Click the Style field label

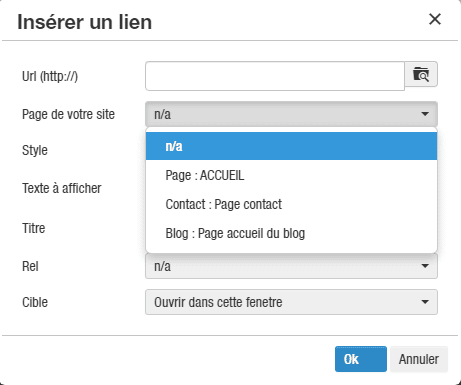(35, 150)
